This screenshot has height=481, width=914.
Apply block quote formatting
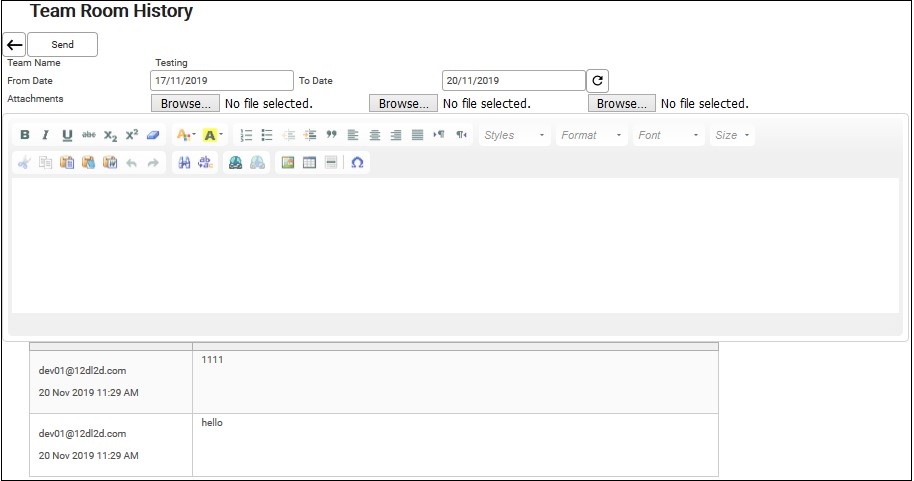[331, 135]
